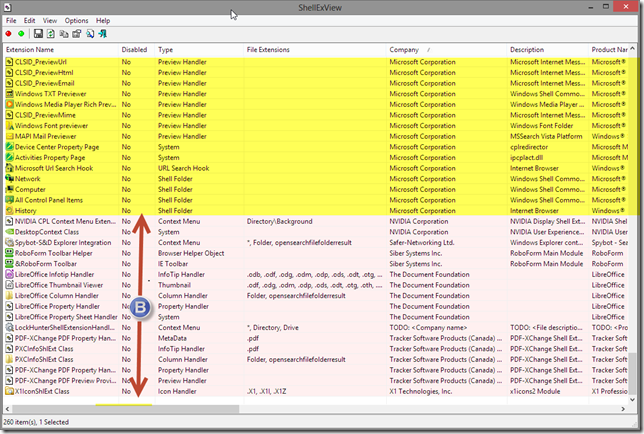Click the Save Selected Items floppy icon
Image resolution: width=644 pixels, height=434 pixels.
(38, 34)
